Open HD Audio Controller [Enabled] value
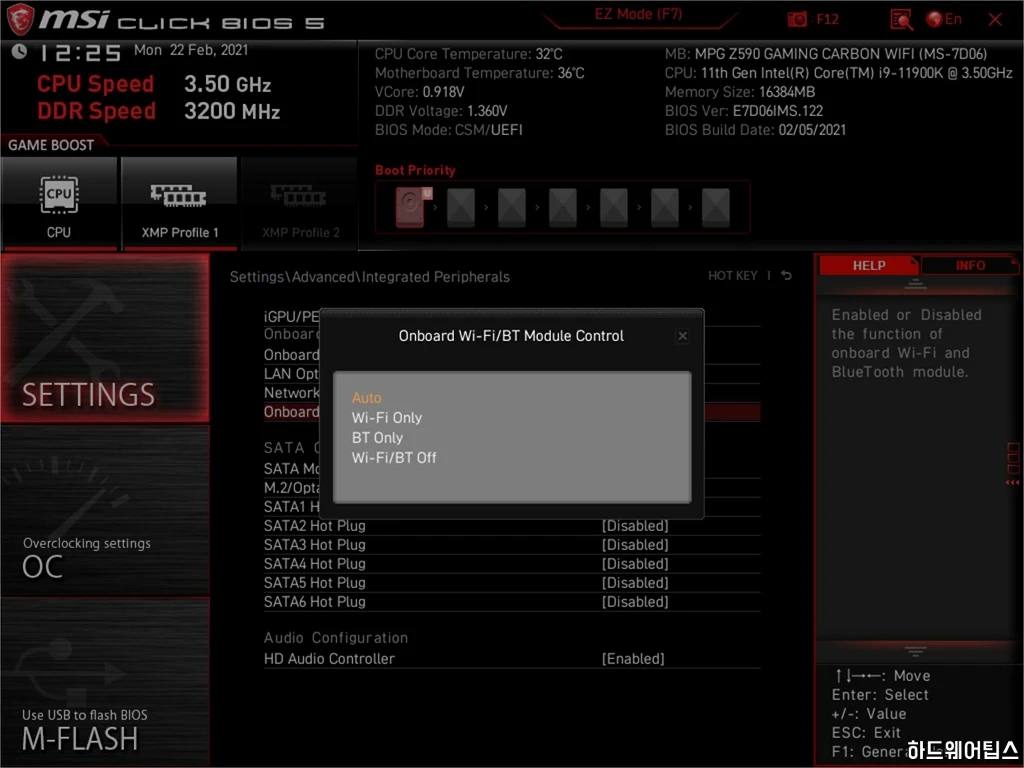The width and height of the screenshot is (1024, 768). [x=633, y=659]
